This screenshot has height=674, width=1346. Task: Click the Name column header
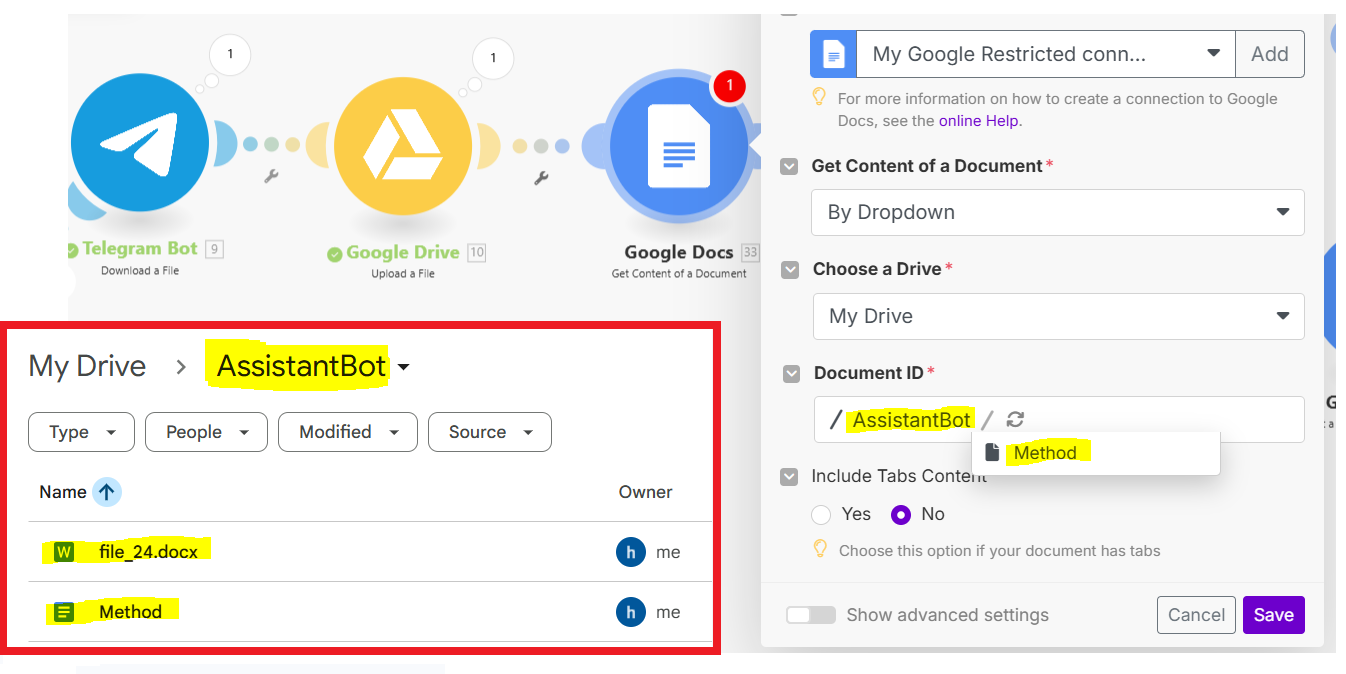tap(63, 492)
